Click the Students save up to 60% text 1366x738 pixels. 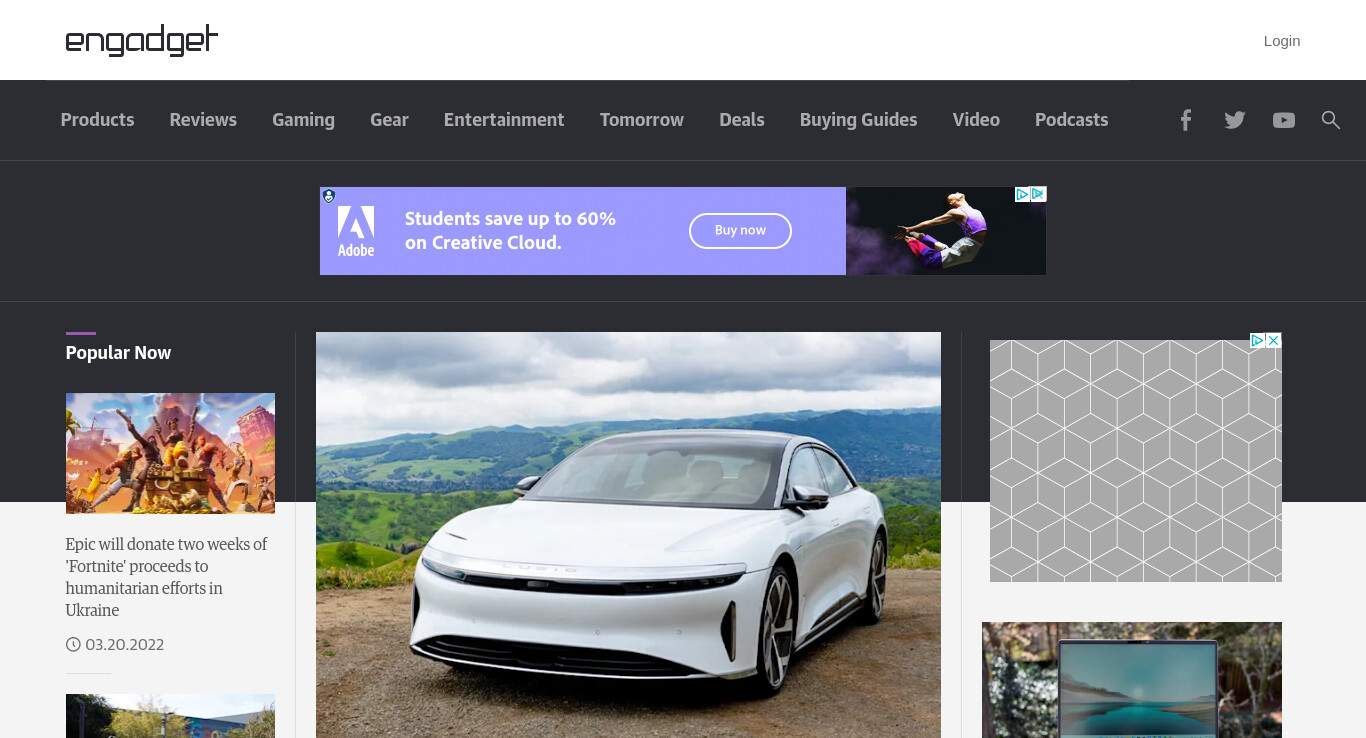point(510,231)
